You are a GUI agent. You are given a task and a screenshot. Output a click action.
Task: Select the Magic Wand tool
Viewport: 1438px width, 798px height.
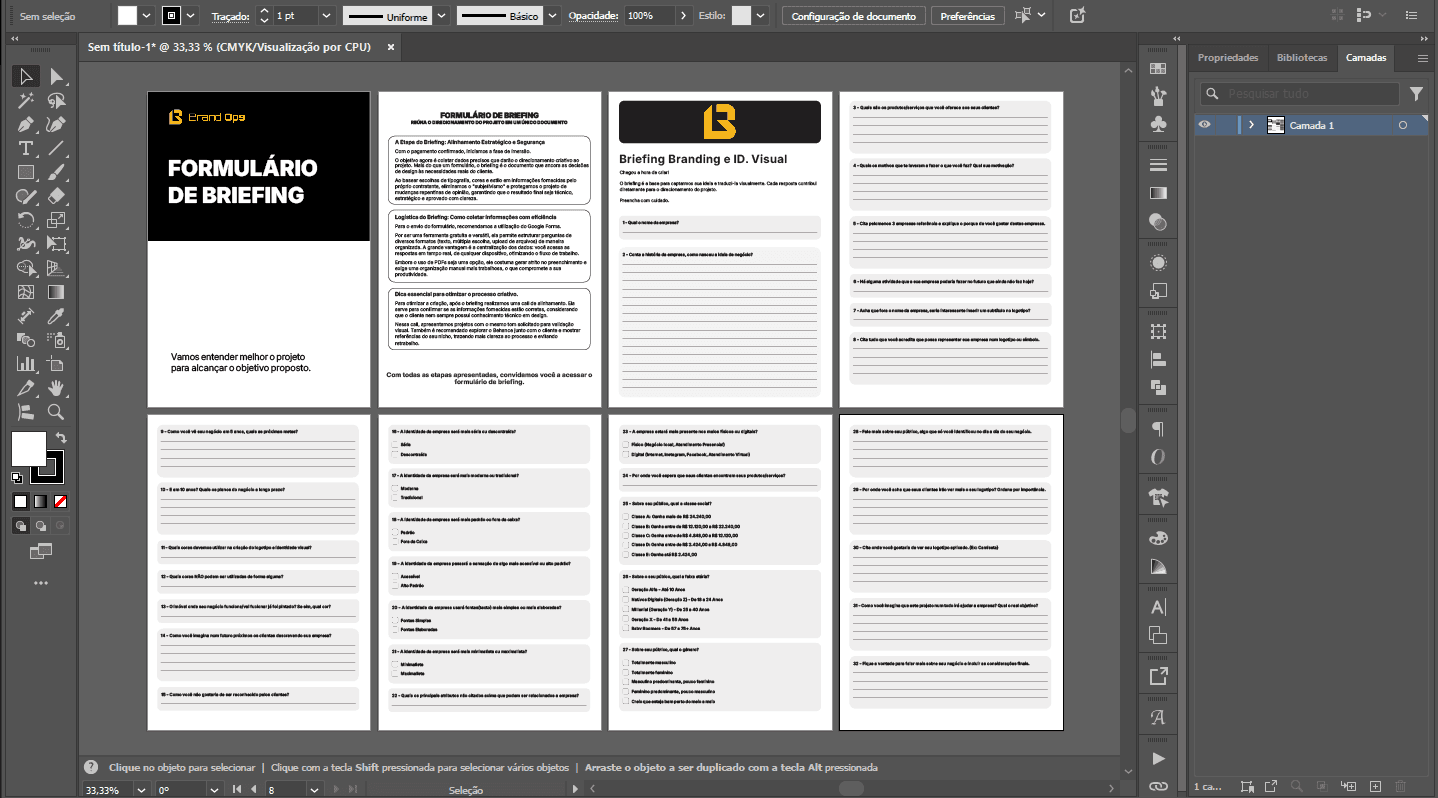[x=26, y=100]
